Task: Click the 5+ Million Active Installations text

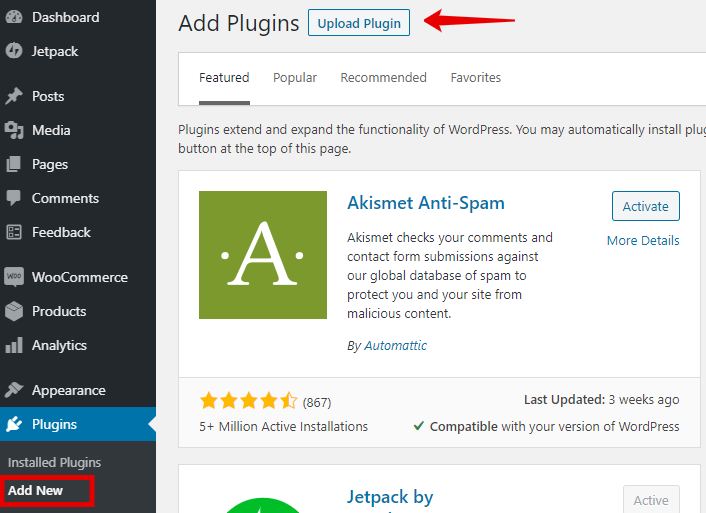Action: (x=284, y=427)
